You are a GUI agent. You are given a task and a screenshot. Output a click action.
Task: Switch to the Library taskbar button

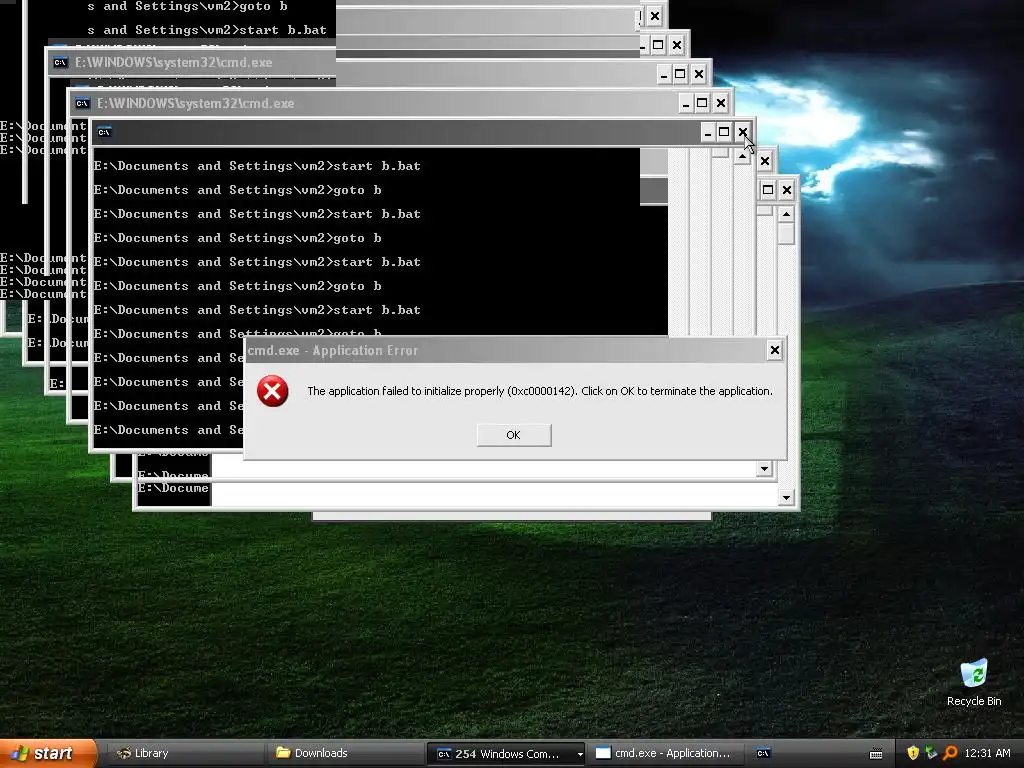point(186,753)
